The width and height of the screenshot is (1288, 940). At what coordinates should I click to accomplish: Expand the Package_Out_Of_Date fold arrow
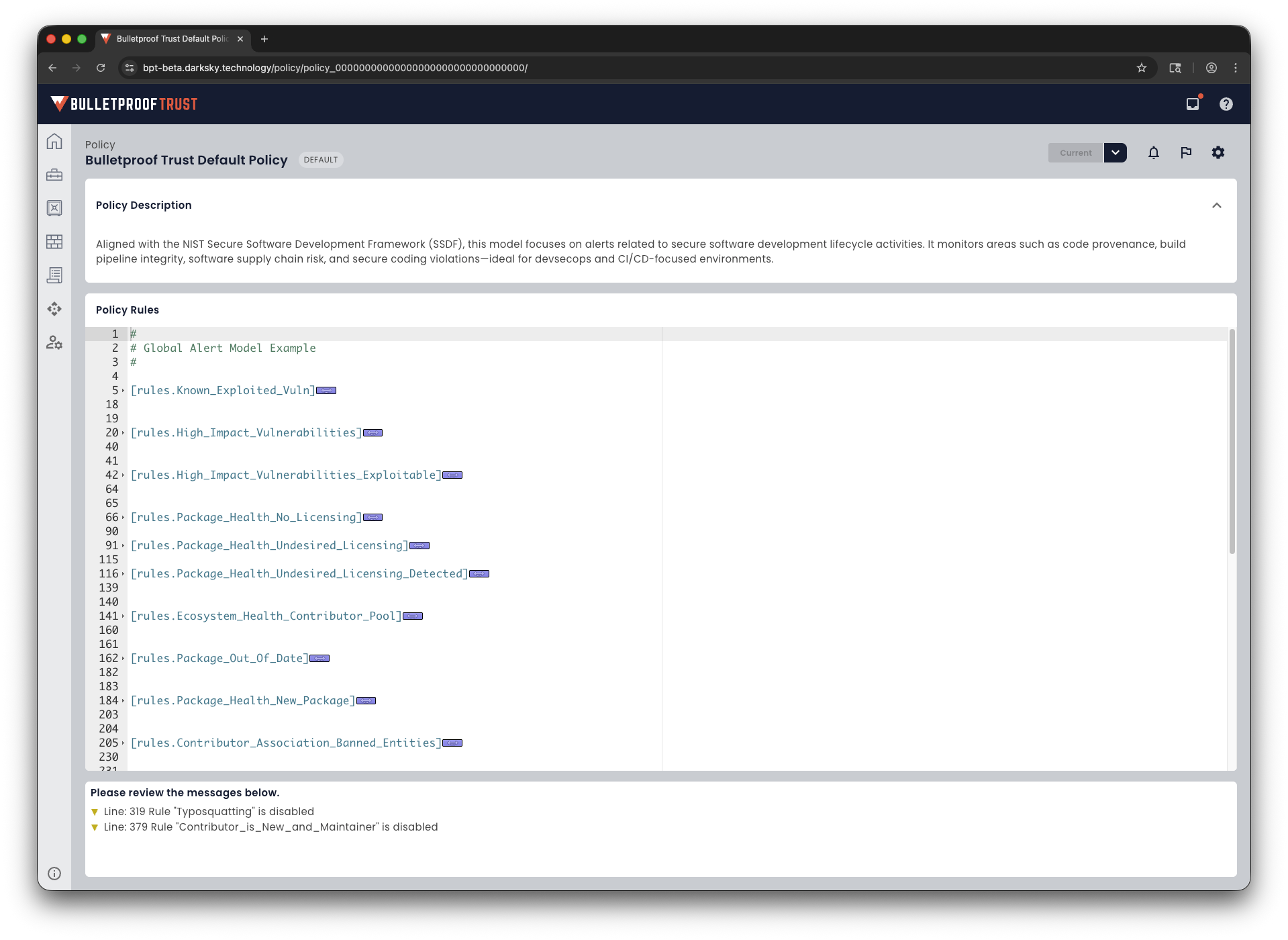point(123,659)
